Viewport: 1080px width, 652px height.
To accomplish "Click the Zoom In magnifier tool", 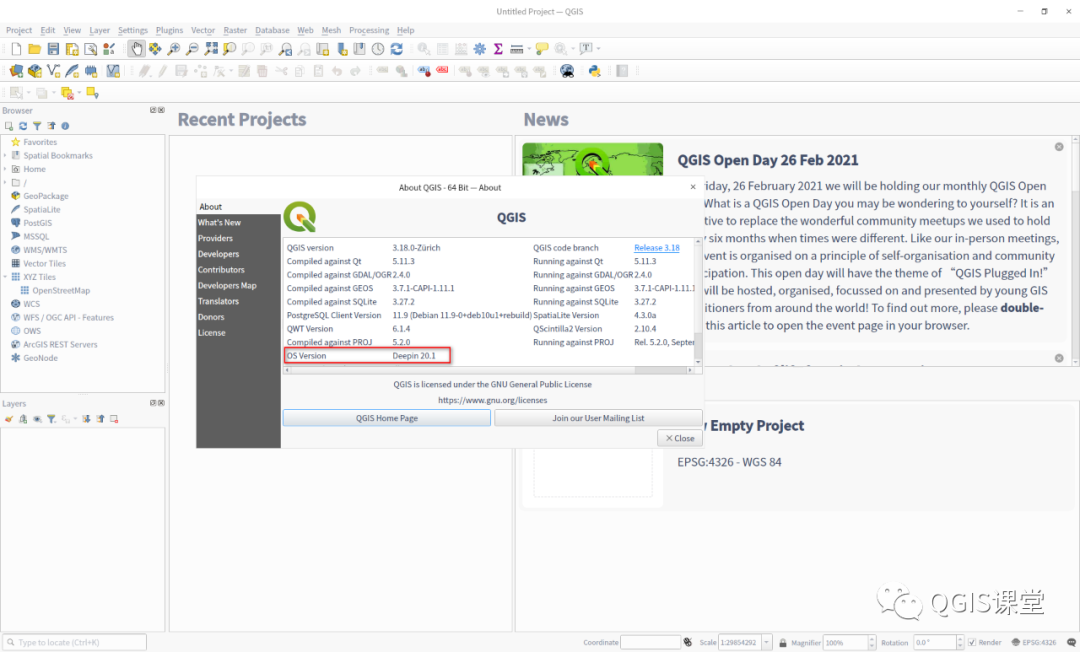I will click(x=174, y=49).
